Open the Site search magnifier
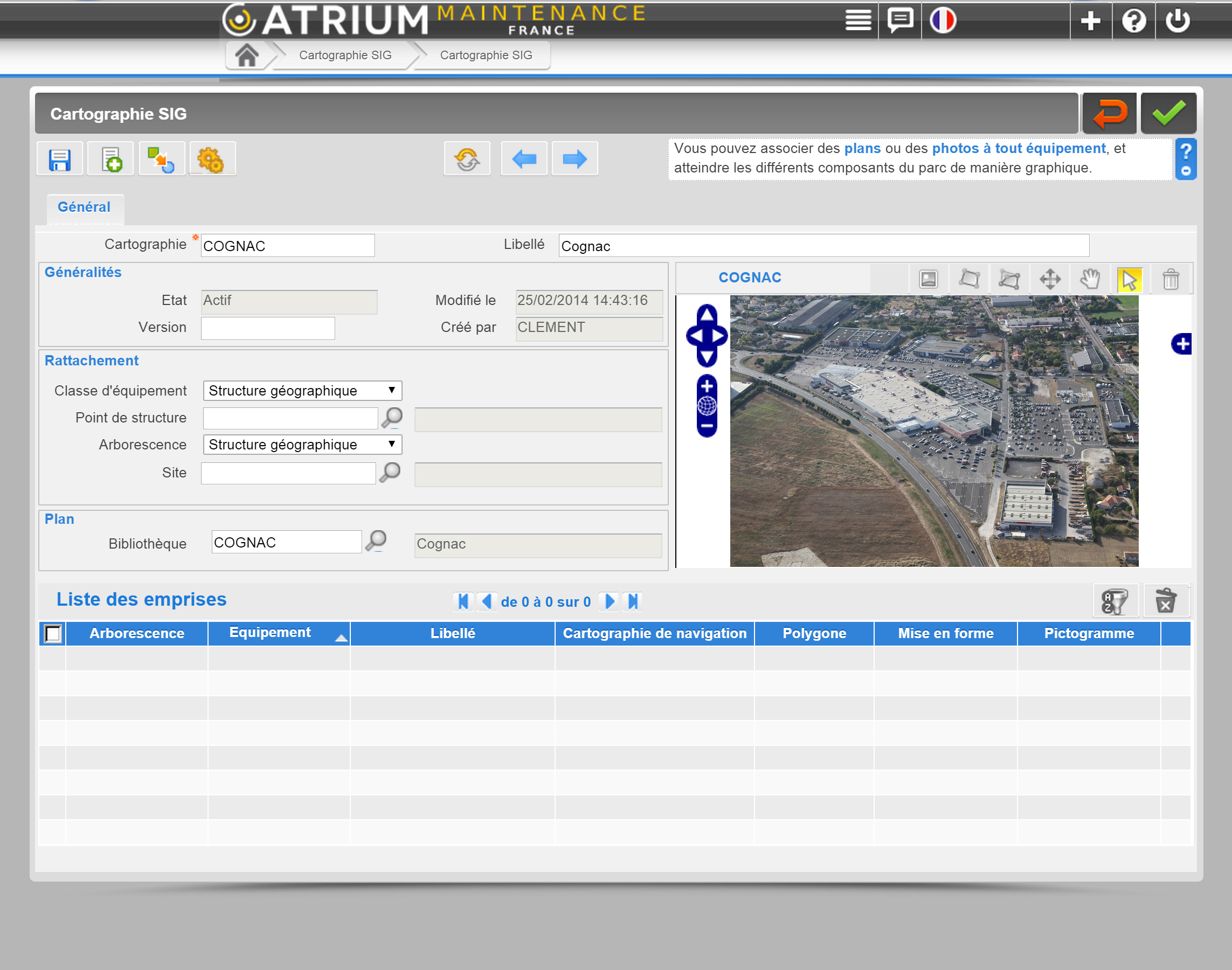 pyautogui.click(x=390, y=473)
